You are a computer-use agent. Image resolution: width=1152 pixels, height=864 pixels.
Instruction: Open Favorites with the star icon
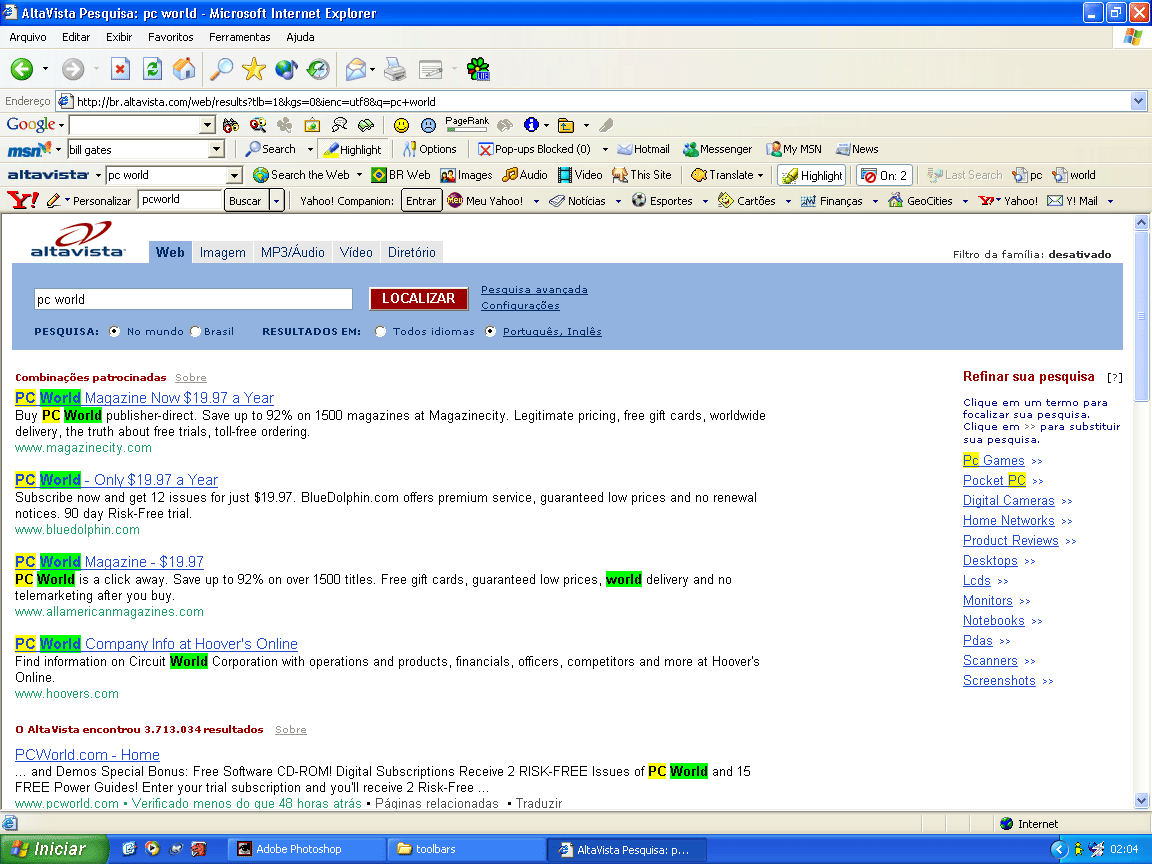tap(253, 69)
